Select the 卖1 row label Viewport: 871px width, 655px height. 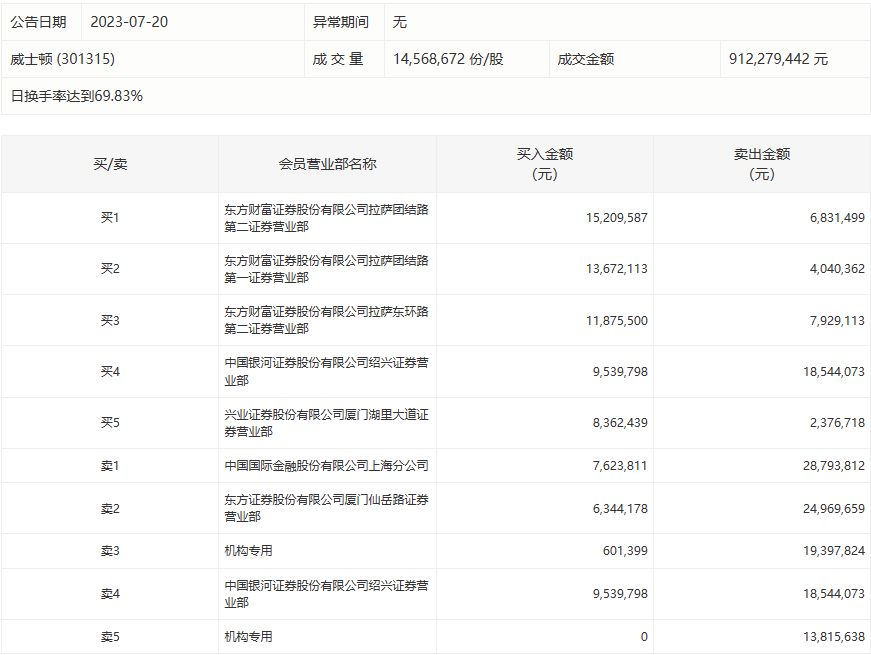(110, 466)
